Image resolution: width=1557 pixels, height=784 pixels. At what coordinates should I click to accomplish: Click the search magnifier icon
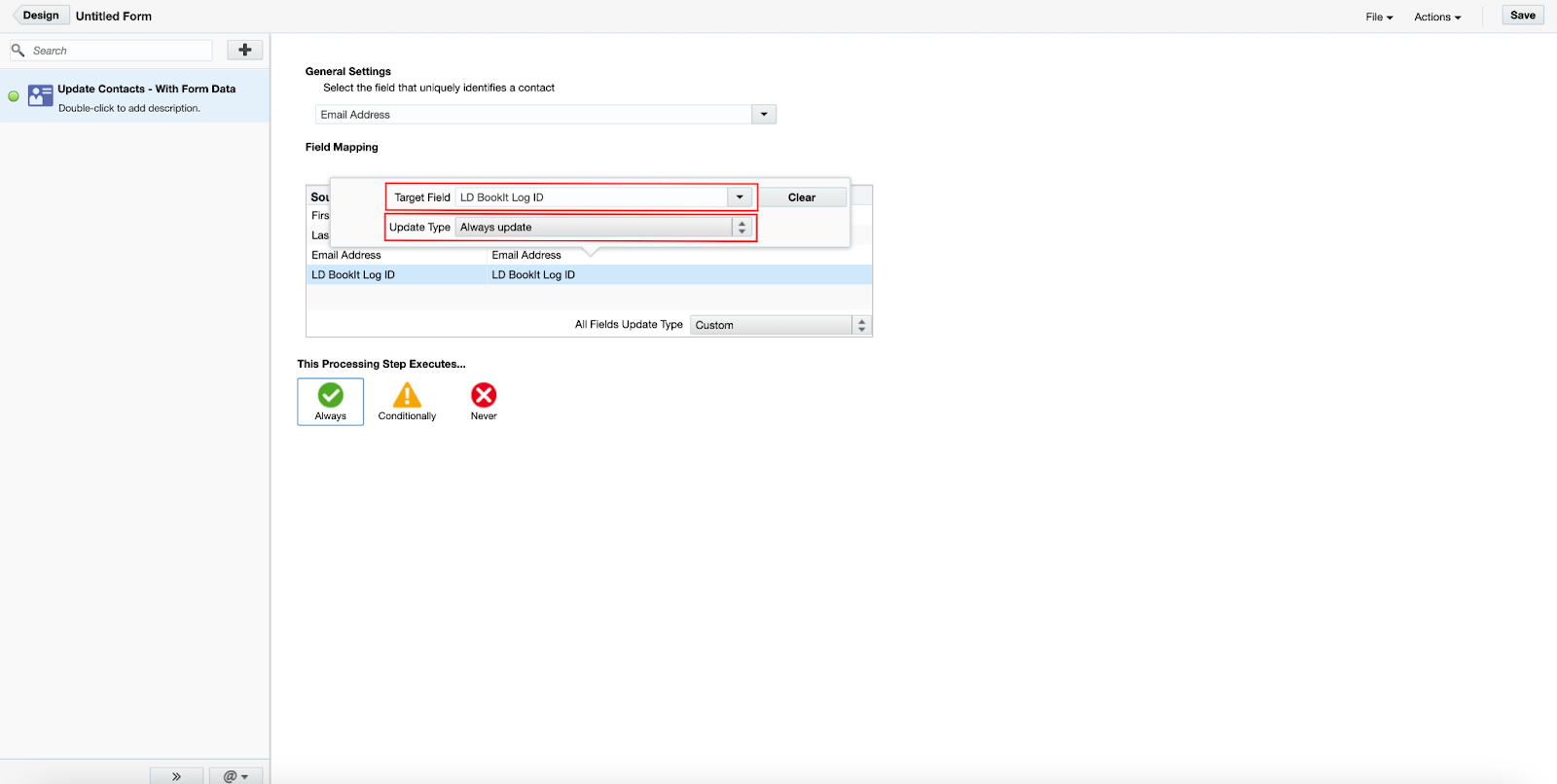coord(18,51)
